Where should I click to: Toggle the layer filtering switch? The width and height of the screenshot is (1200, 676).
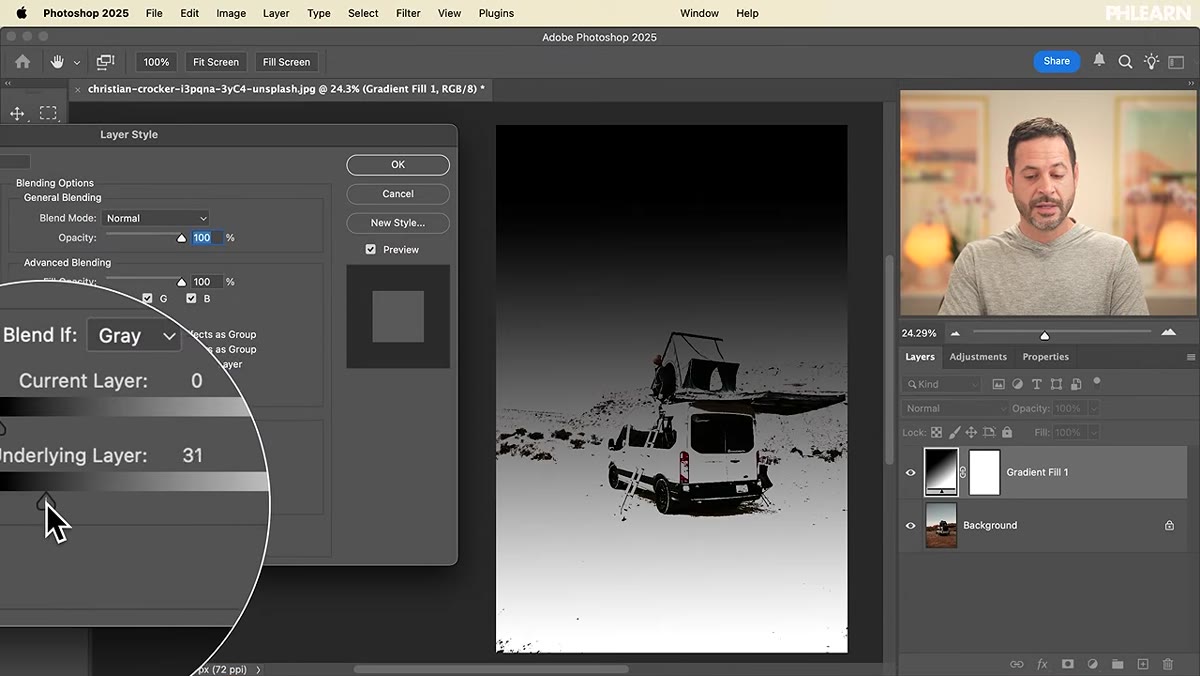[x=1097, y=382]
